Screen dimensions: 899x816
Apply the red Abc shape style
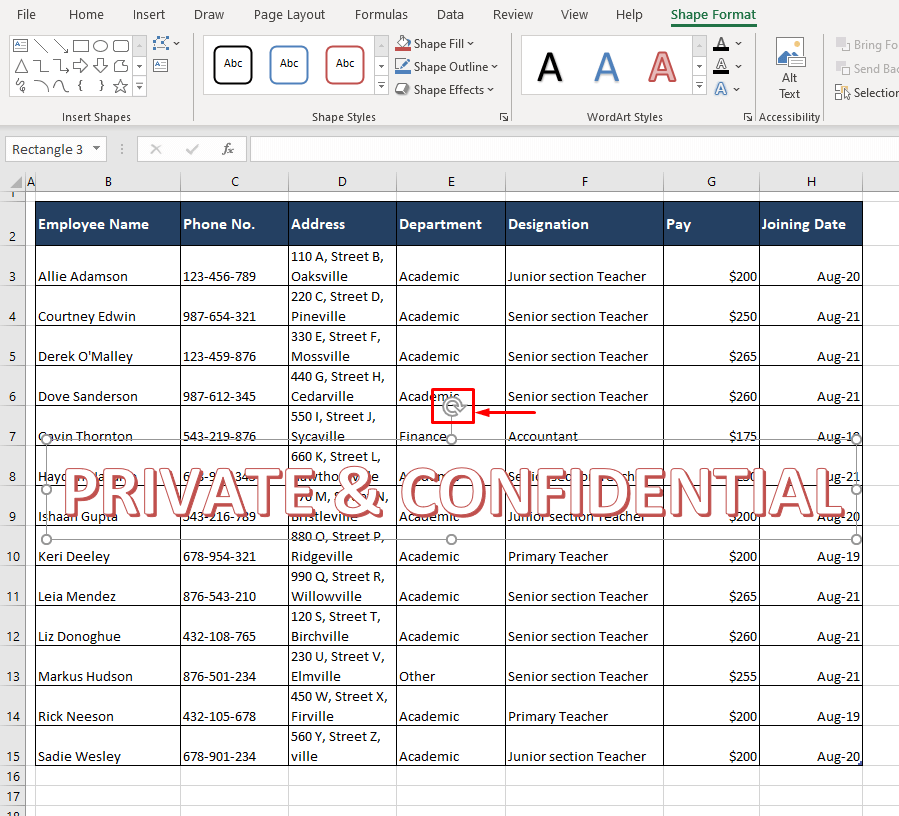[x=345, y=64]
